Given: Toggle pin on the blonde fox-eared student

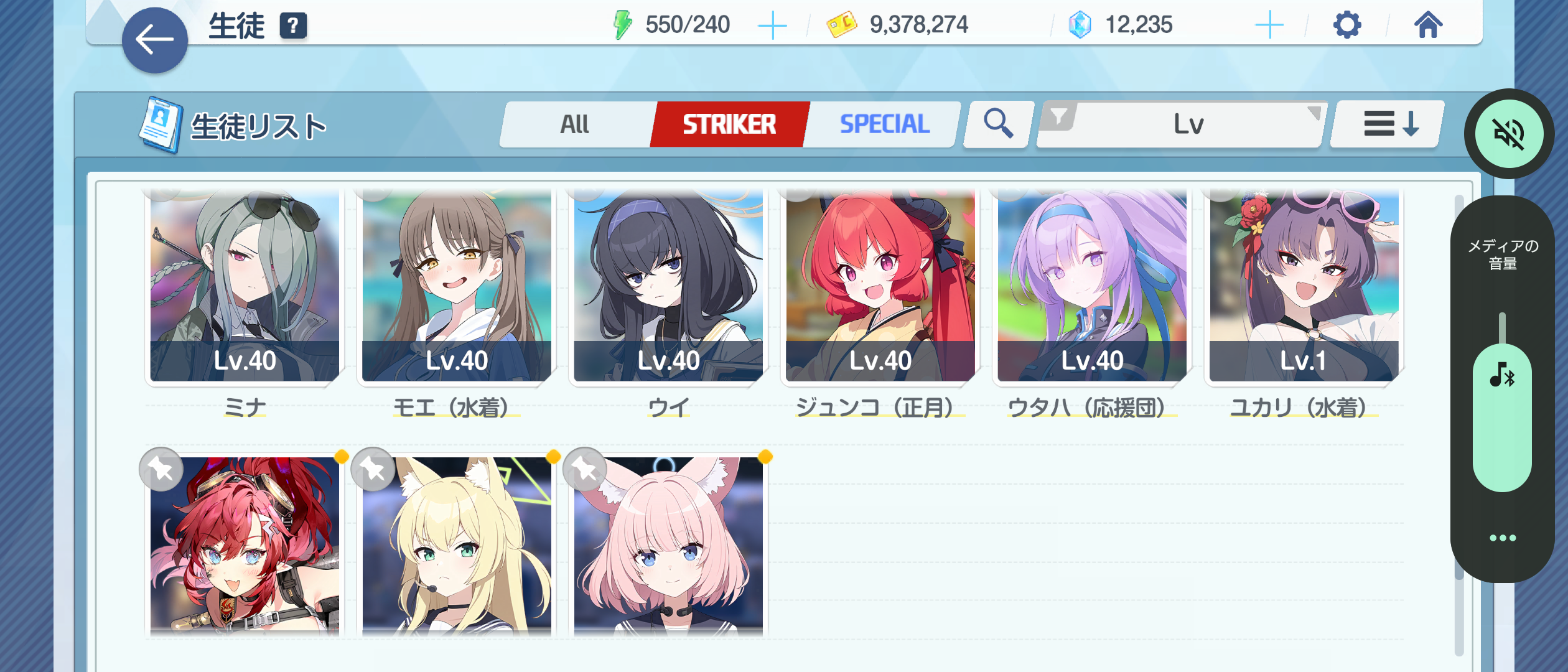Looking at the screenshot, I should [373, 470].
